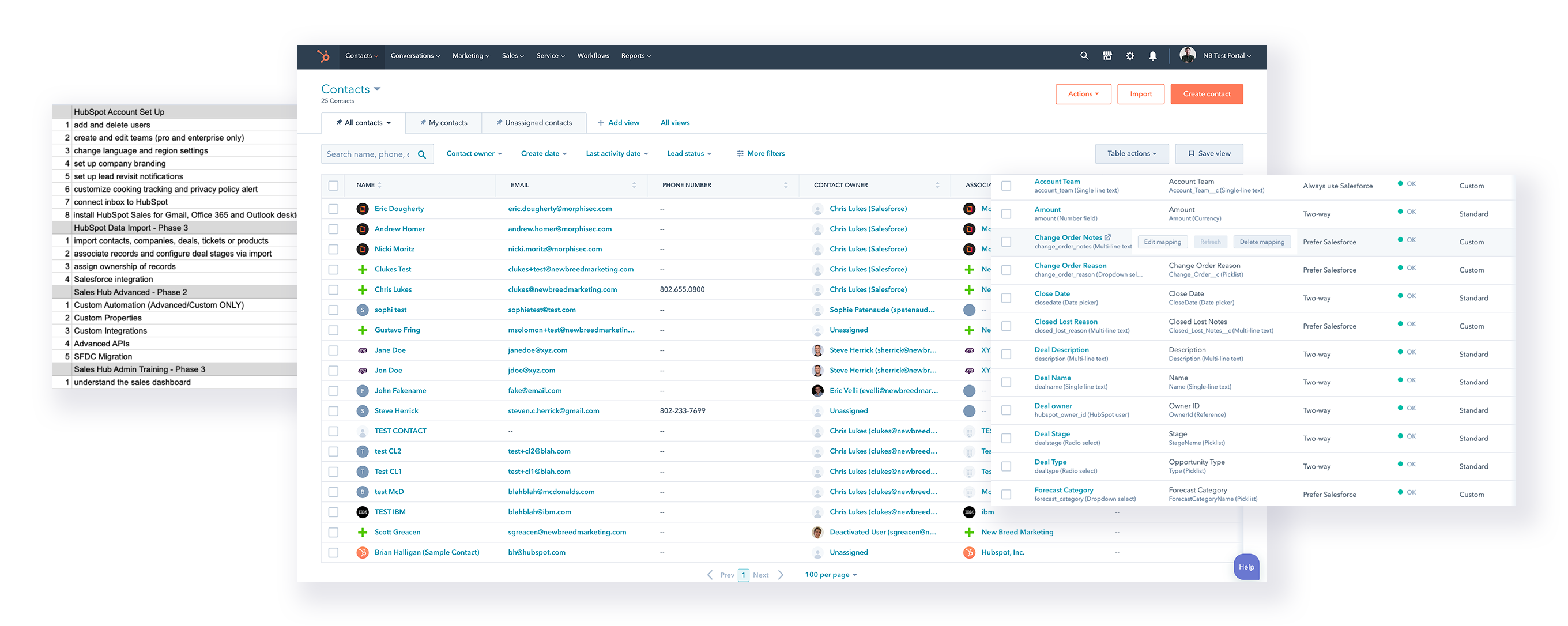Check the box for Brian Halligan
Image resolution: width=1568 pixels, height=626 pixels.
[333, 553]
